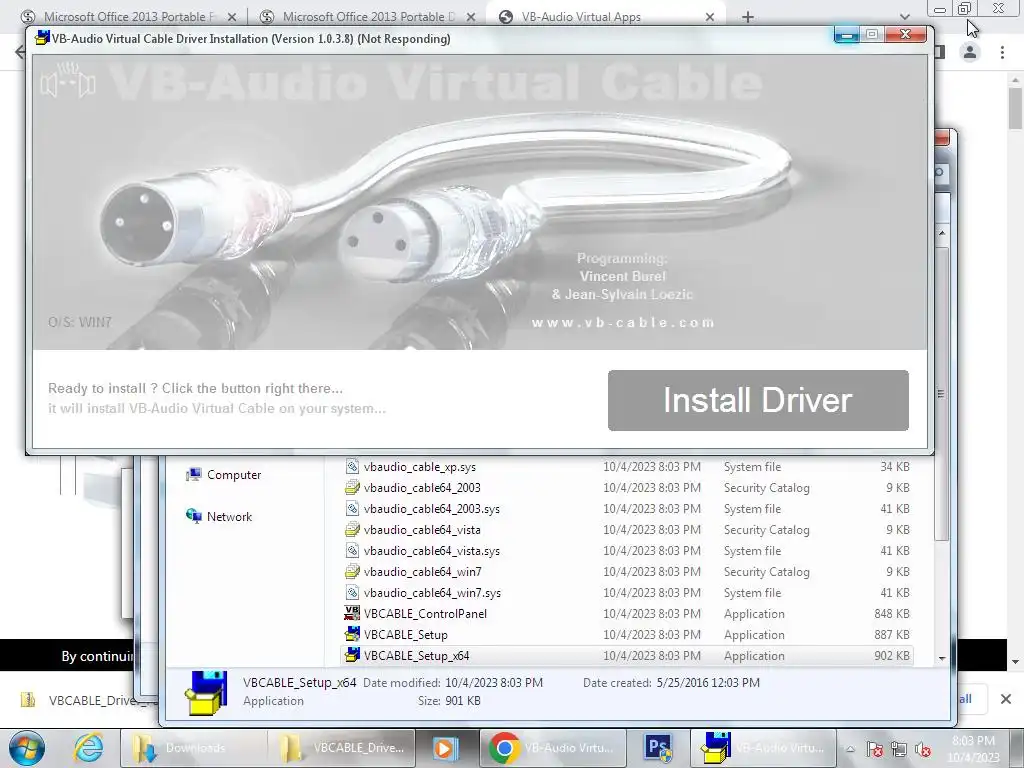Click the vbaudio_cable_xp.sys file icon

pos(352,467)
